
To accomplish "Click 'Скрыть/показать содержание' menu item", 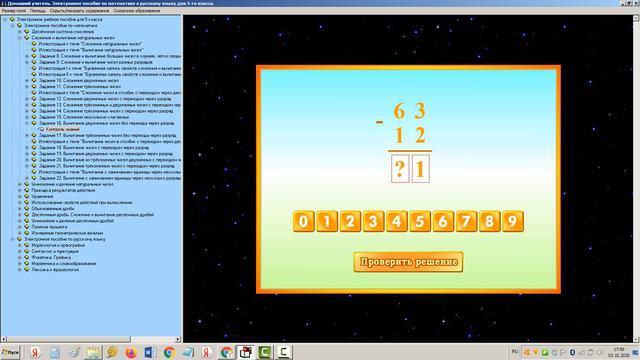I will point(79,11).
